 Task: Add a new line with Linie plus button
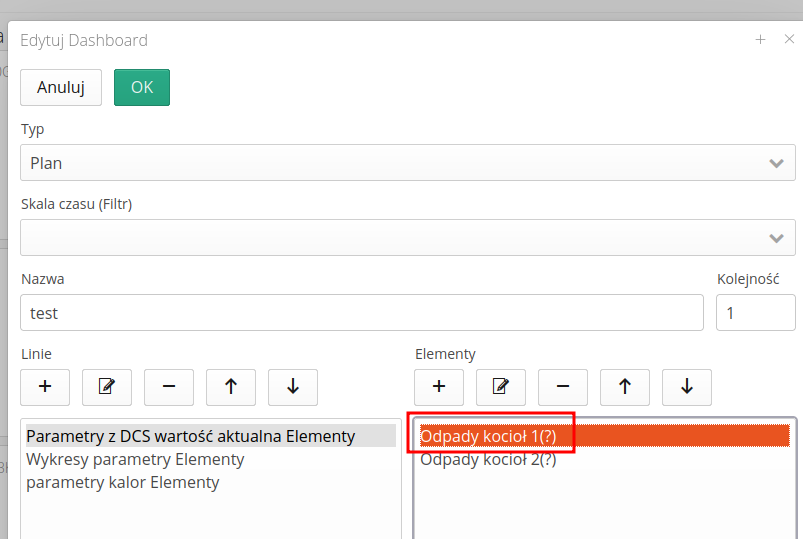[x=45, y=386]
